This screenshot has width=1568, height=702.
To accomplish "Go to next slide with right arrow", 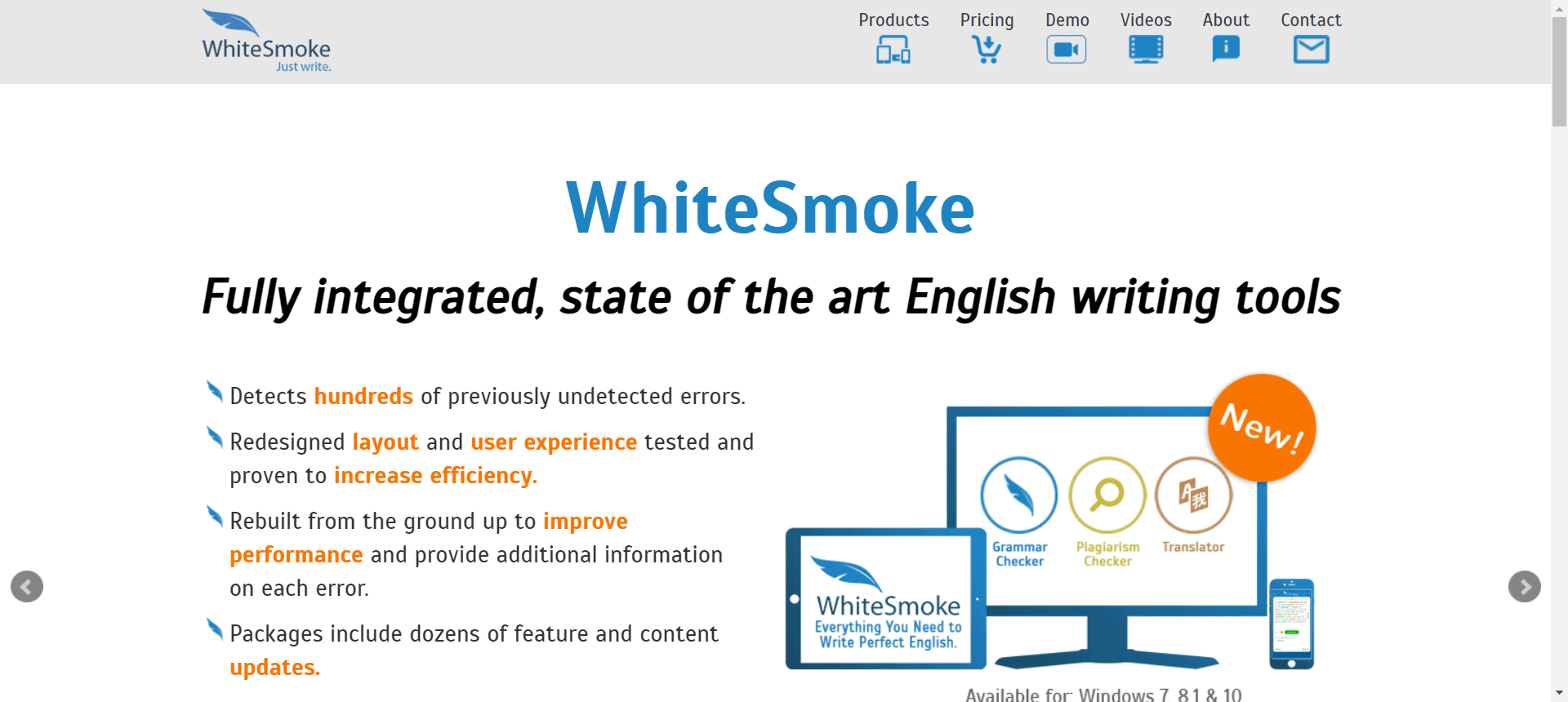I will [x=1525, y=586].
